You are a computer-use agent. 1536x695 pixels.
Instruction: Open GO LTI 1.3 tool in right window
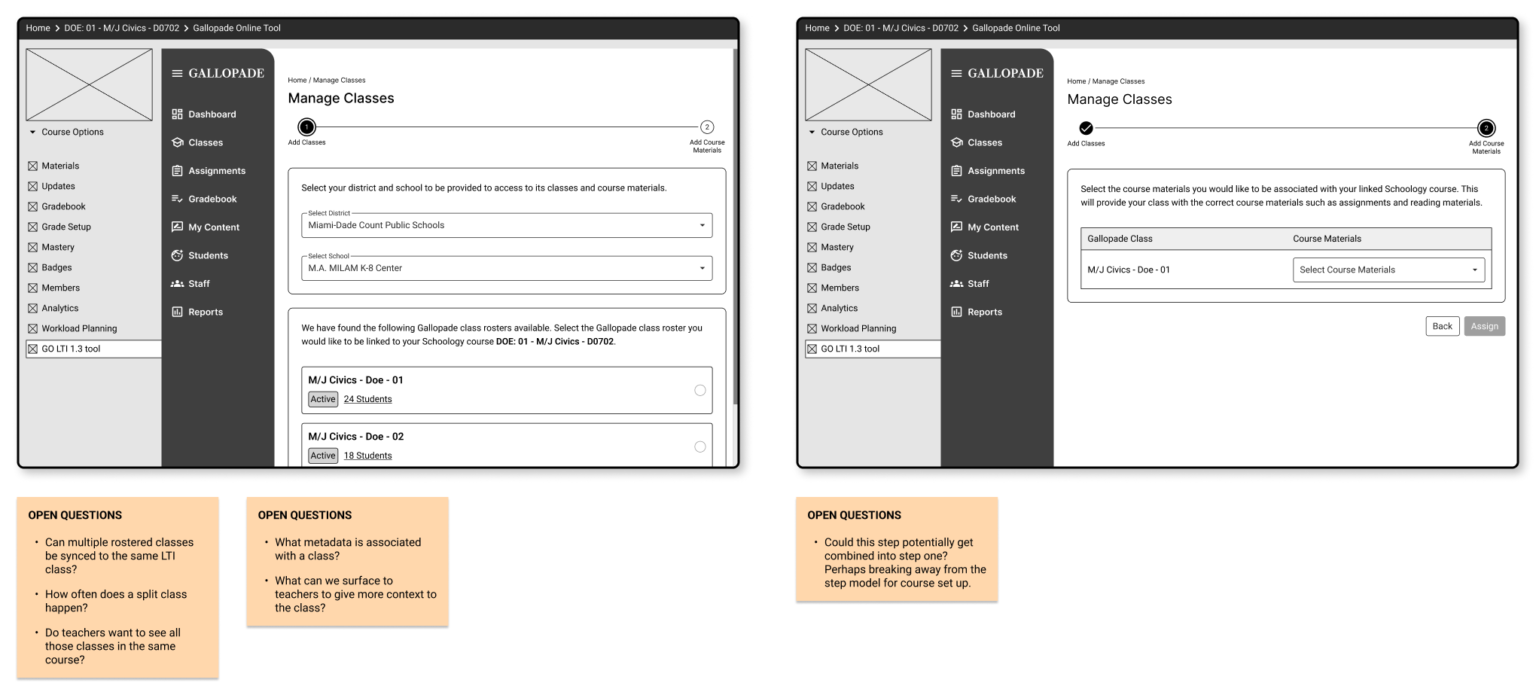(872, 349)
